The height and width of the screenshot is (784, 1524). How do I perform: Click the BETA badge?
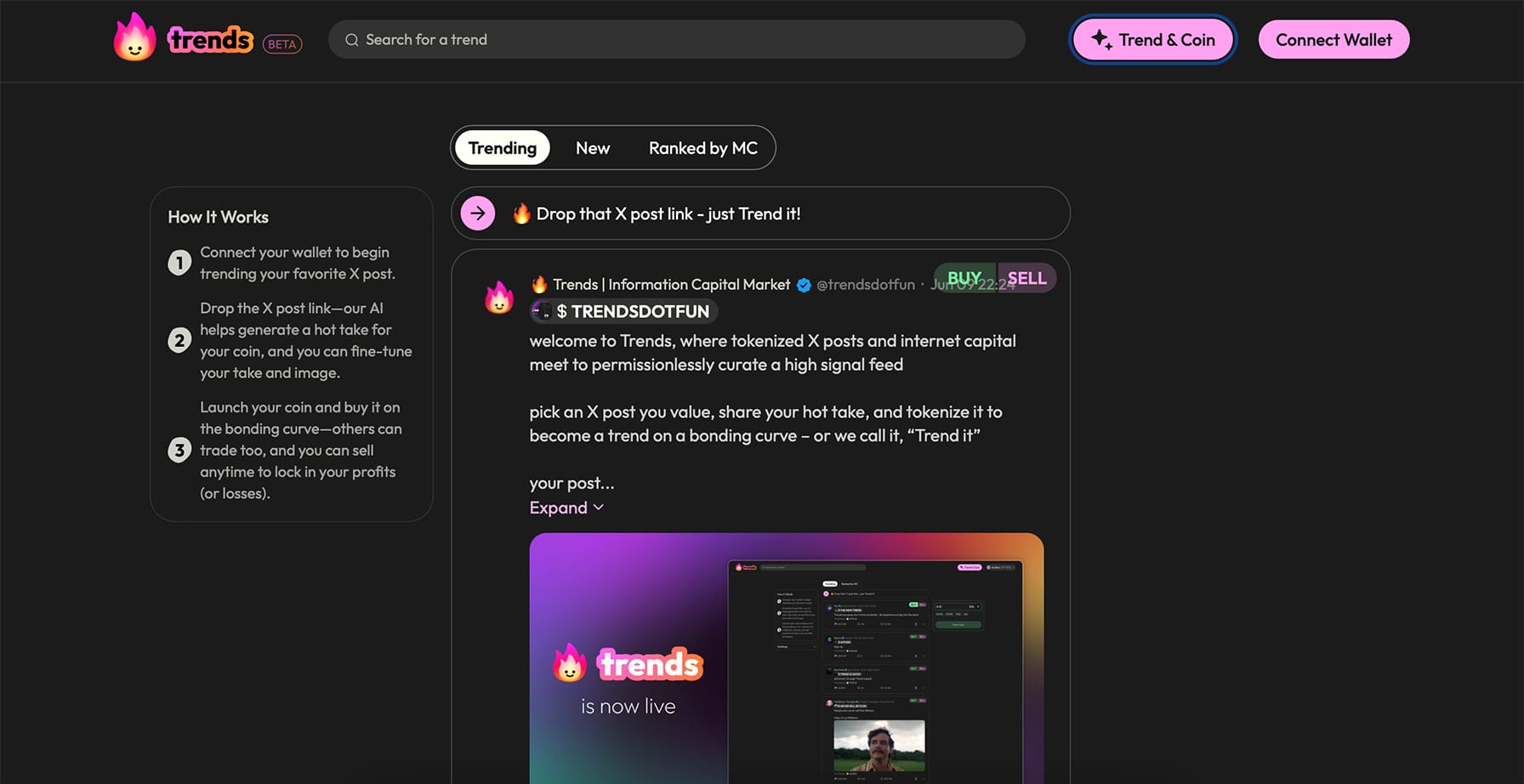point(282,44)
